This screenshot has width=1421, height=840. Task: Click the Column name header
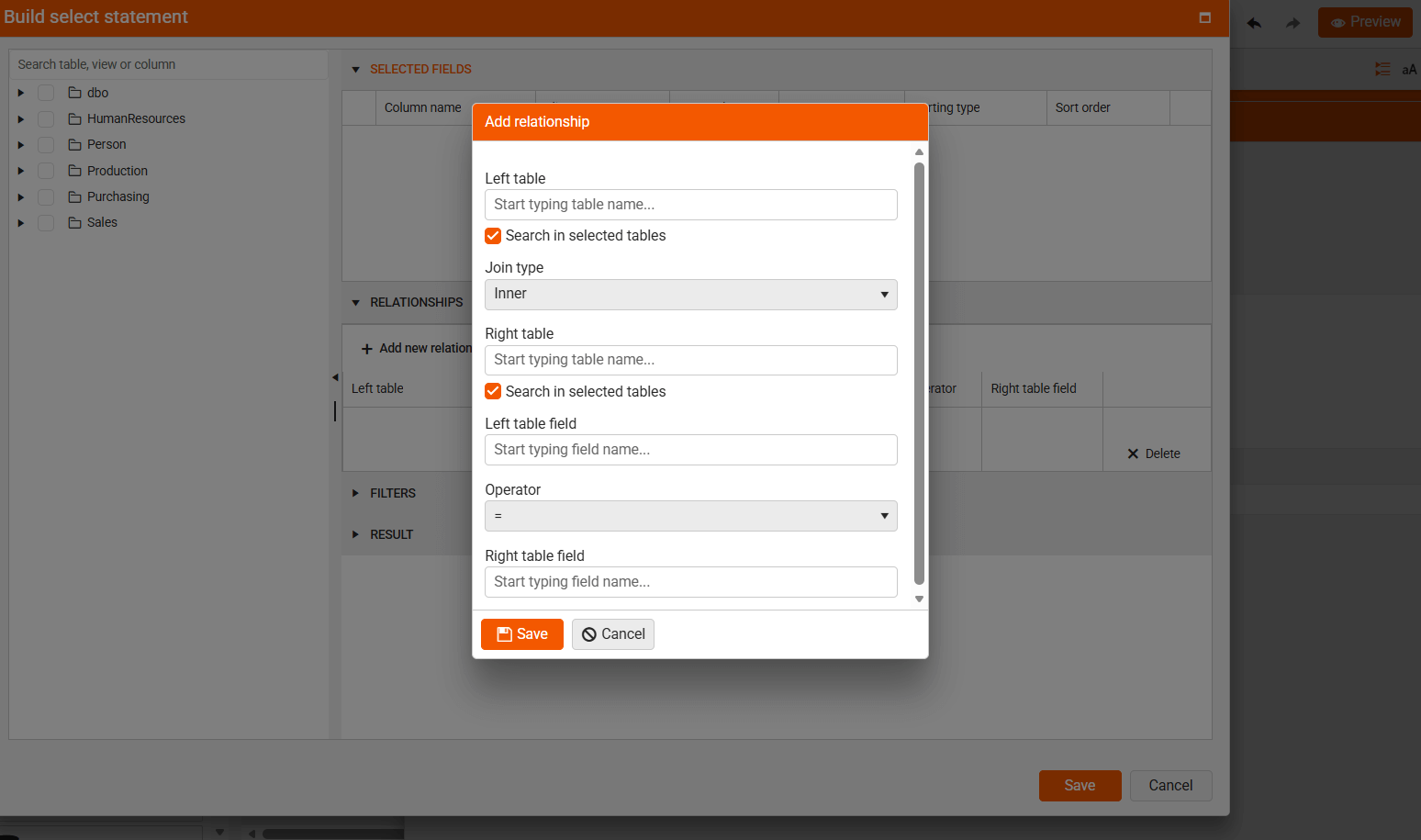[x=423, y=107]
